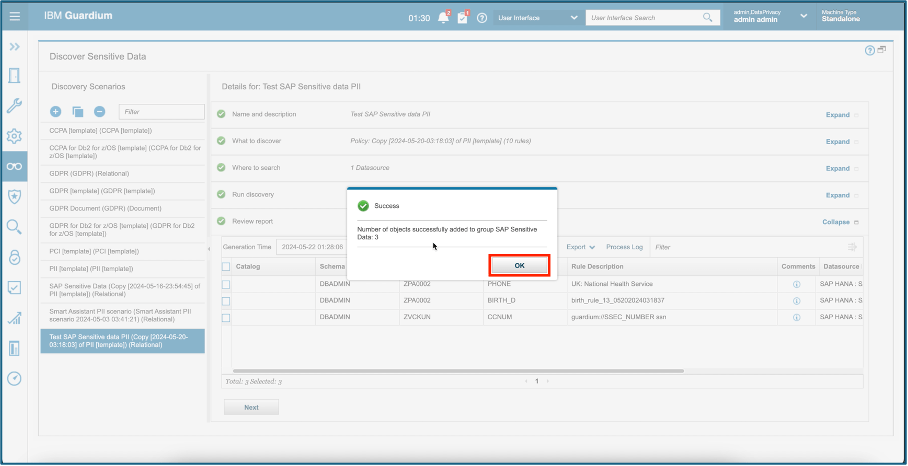Image resolution: width=908 pixels, height=466 pixels.
Task: Open the door-shaped Welcome sidebar icon
Action: pos(14,75)
